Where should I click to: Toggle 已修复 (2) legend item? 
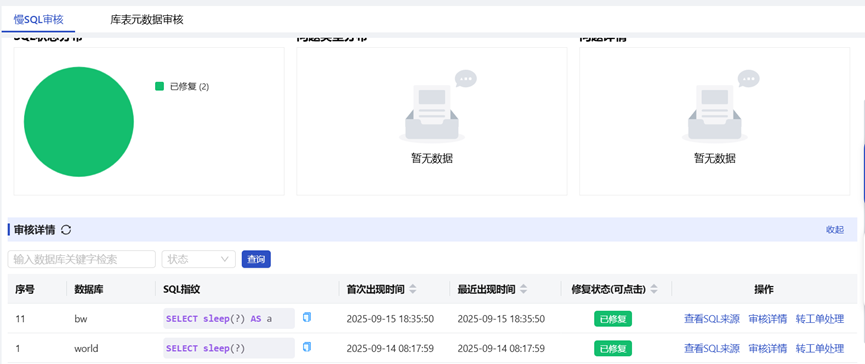pyautogui.click(x=182, y=87)
